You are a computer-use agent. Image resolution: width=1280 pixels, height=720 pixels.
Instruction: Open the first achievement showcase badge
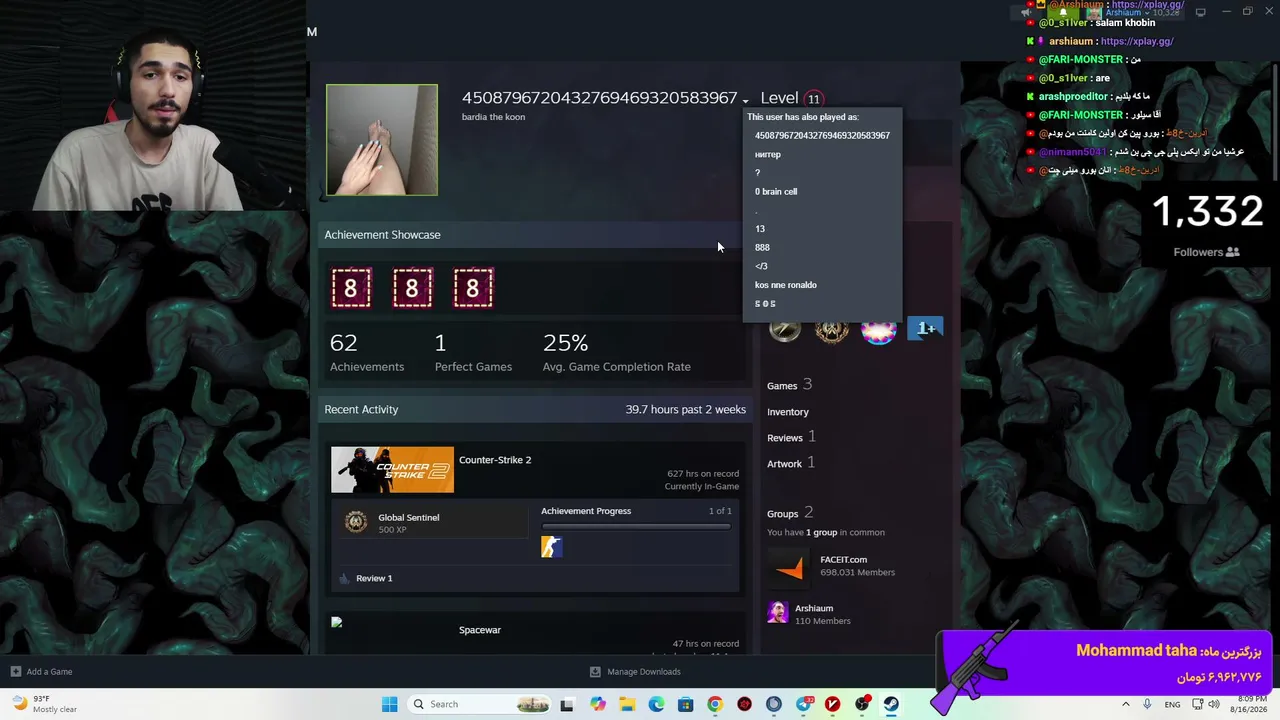[351, 288]
